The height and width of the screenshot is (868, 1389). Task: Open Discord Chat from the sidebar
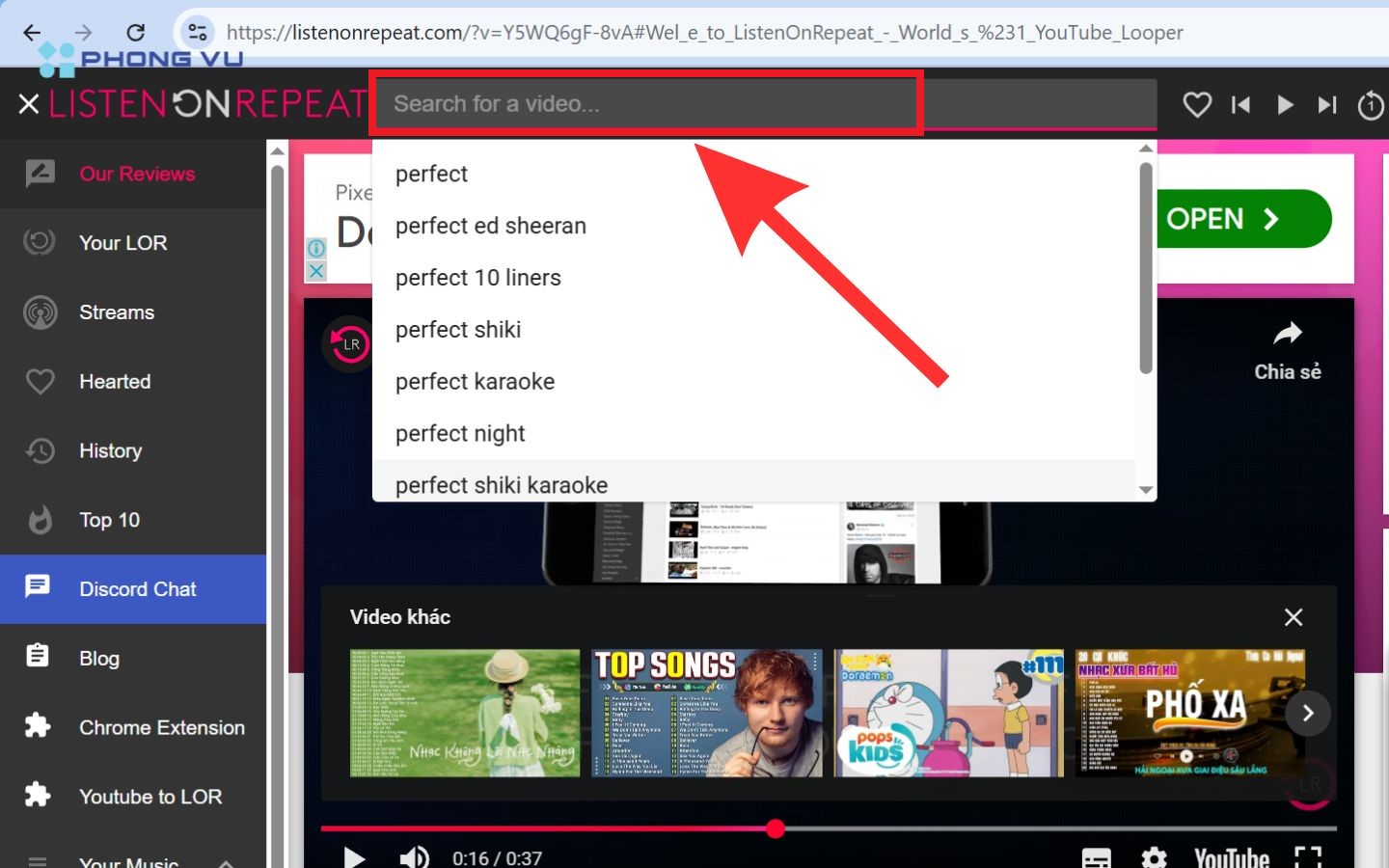[x=137, y=589]
